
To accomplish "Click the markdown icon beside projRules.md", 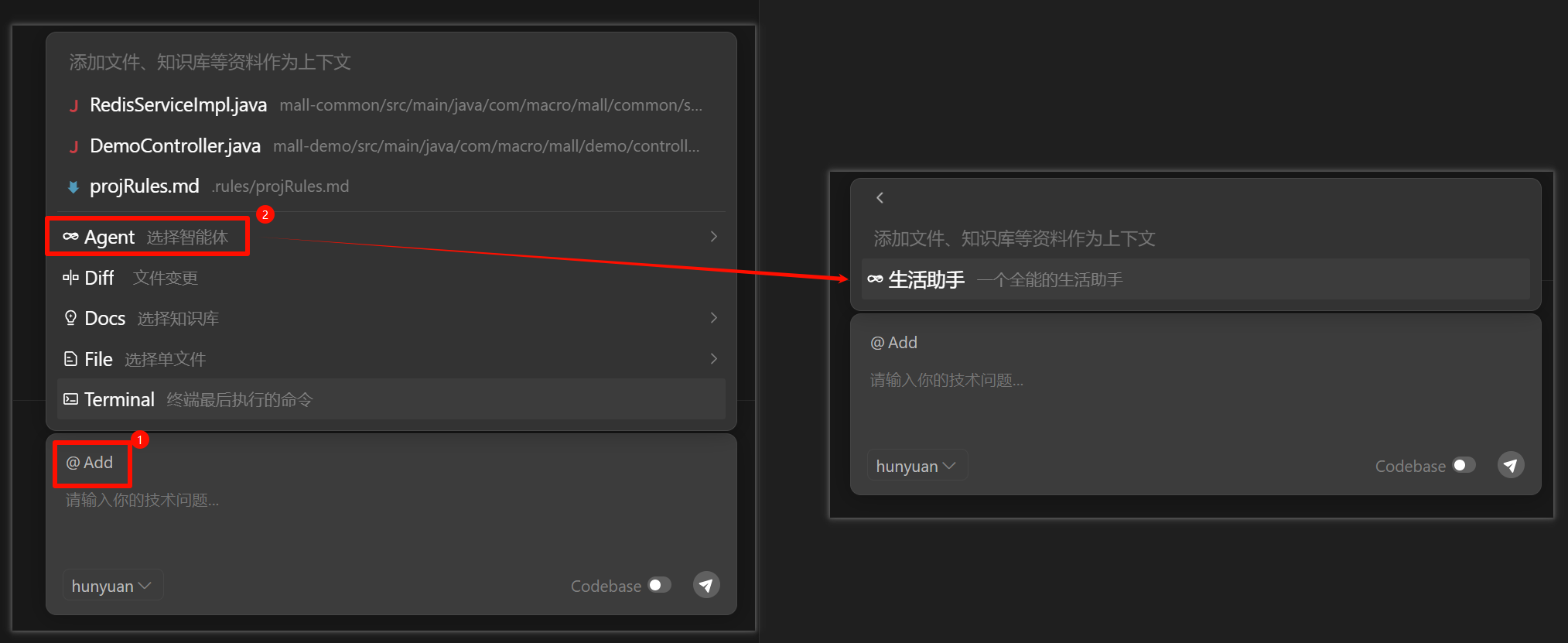I will (x=73, y=186).
